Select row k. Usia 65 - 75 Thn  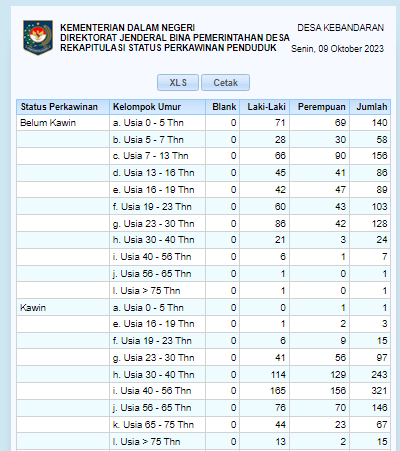point(203,425)
